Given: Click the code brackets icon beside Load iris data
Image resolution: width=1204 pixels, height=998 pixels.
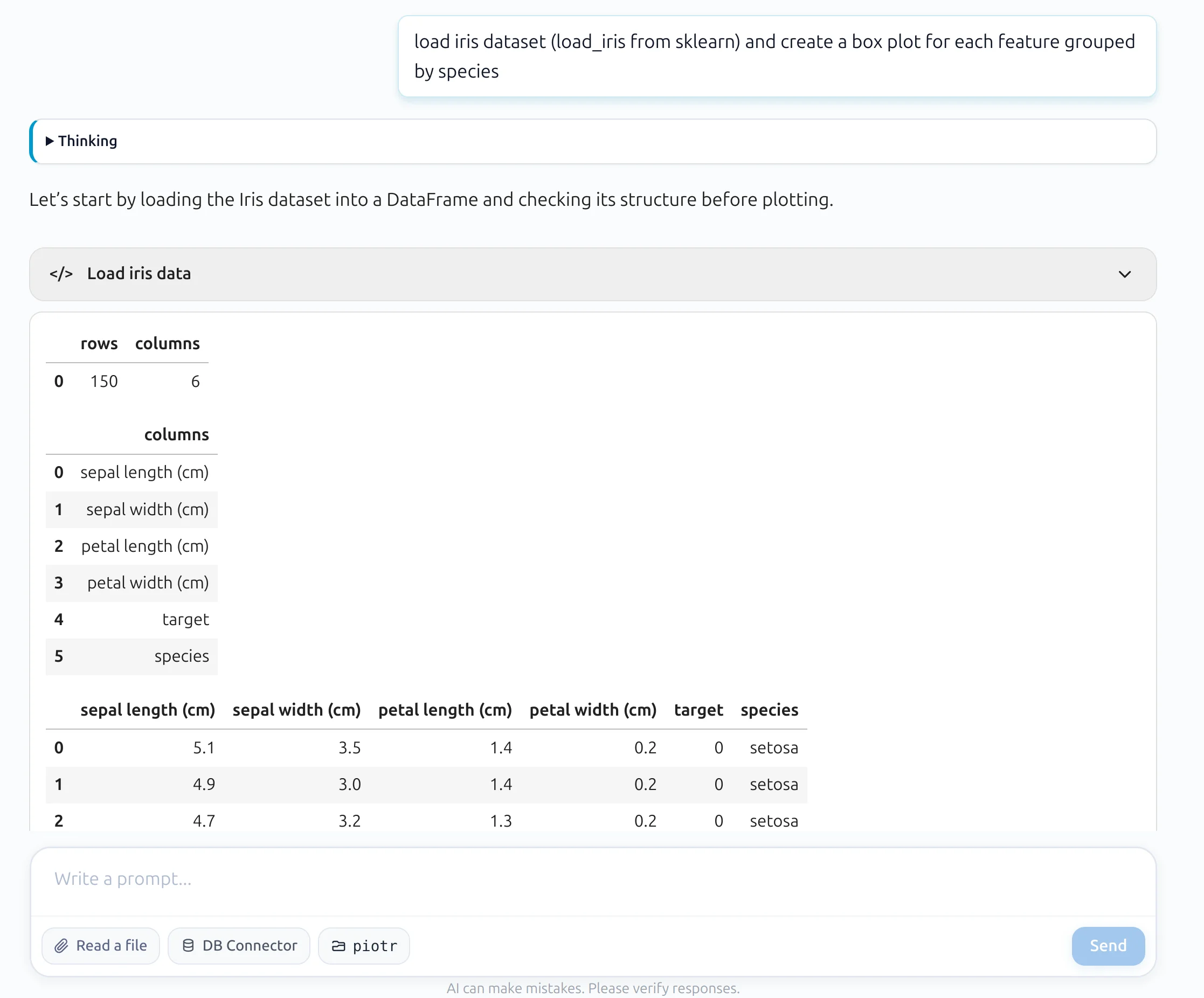Looking at the screenshot, I should pos(61,274).
